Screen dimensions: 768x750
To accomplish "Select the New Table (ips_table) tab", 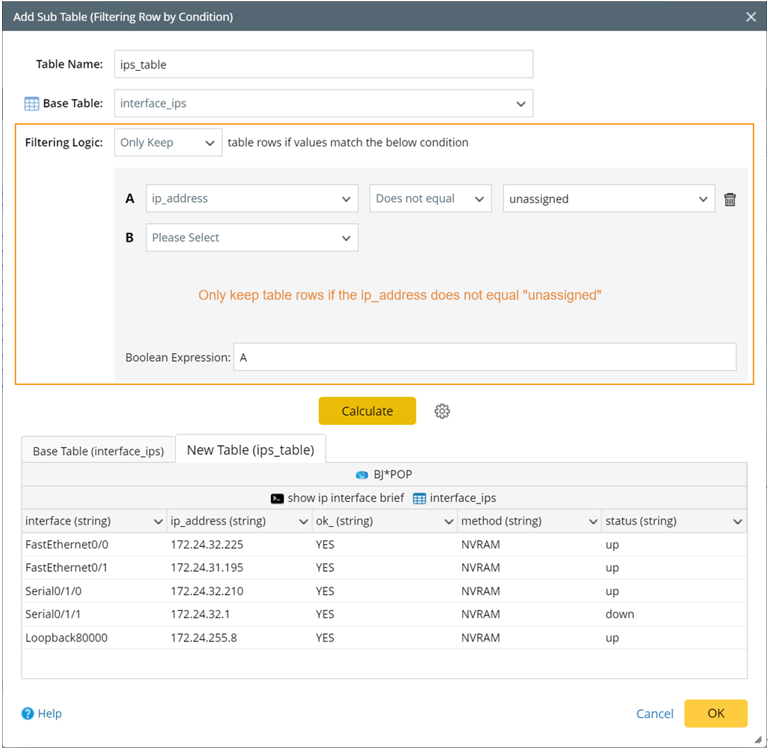I will tap(250, 450).
